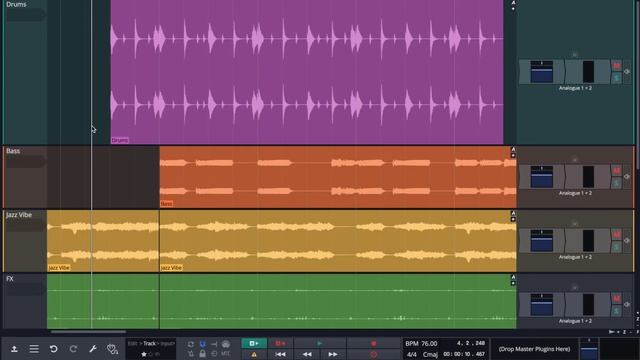Toggle the click track icon beside punch

click(x=225, y=344)
